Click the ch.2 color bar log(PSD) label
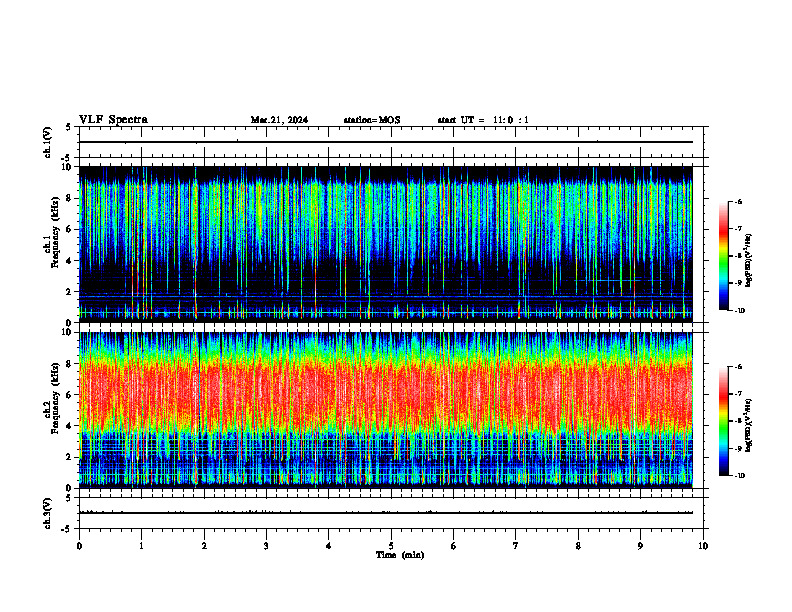The image size is (792, 612). tap(749, 425)
